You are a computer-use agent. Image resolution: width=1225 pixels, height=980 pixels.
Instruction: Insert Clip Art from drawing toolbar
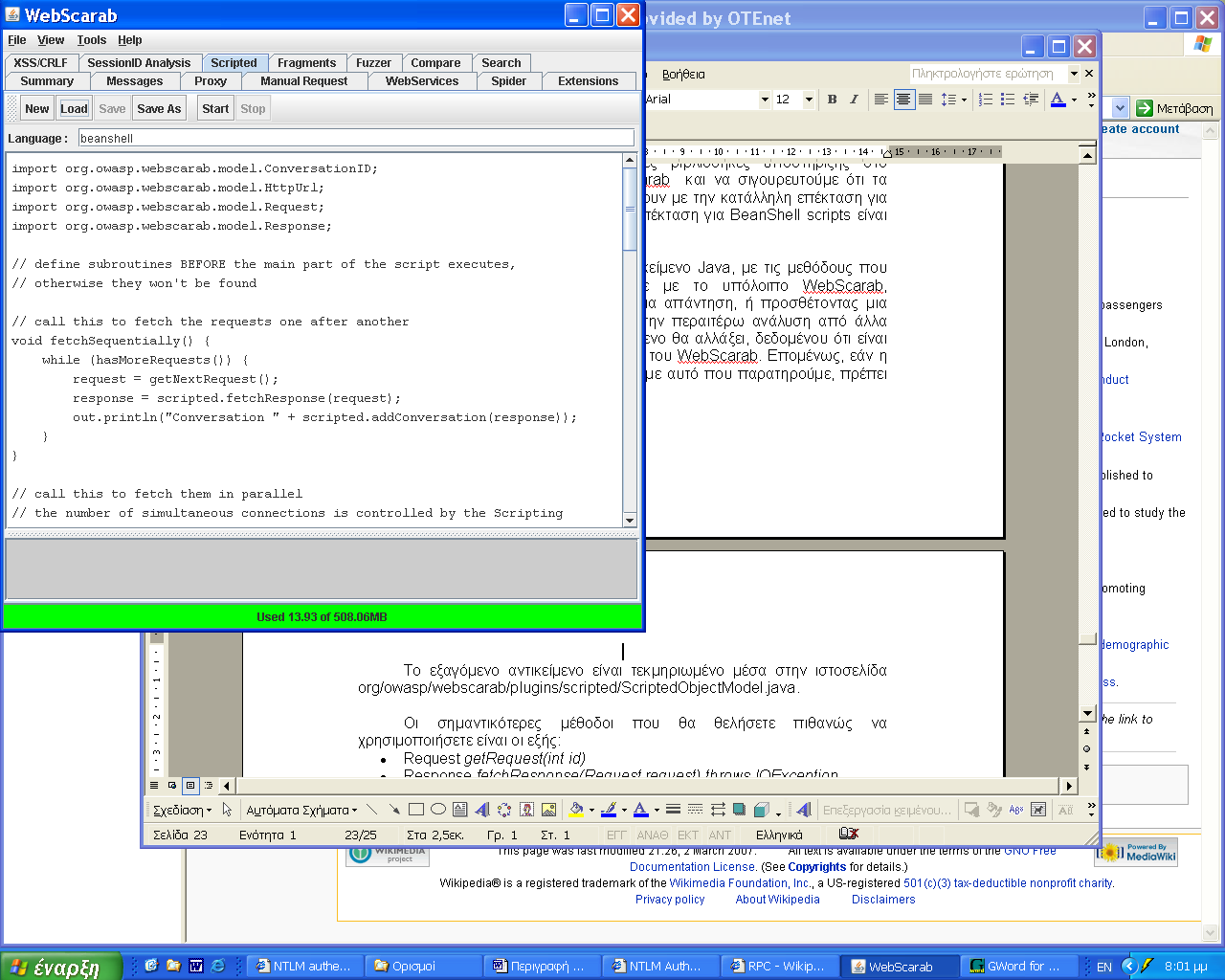(526, 810)
